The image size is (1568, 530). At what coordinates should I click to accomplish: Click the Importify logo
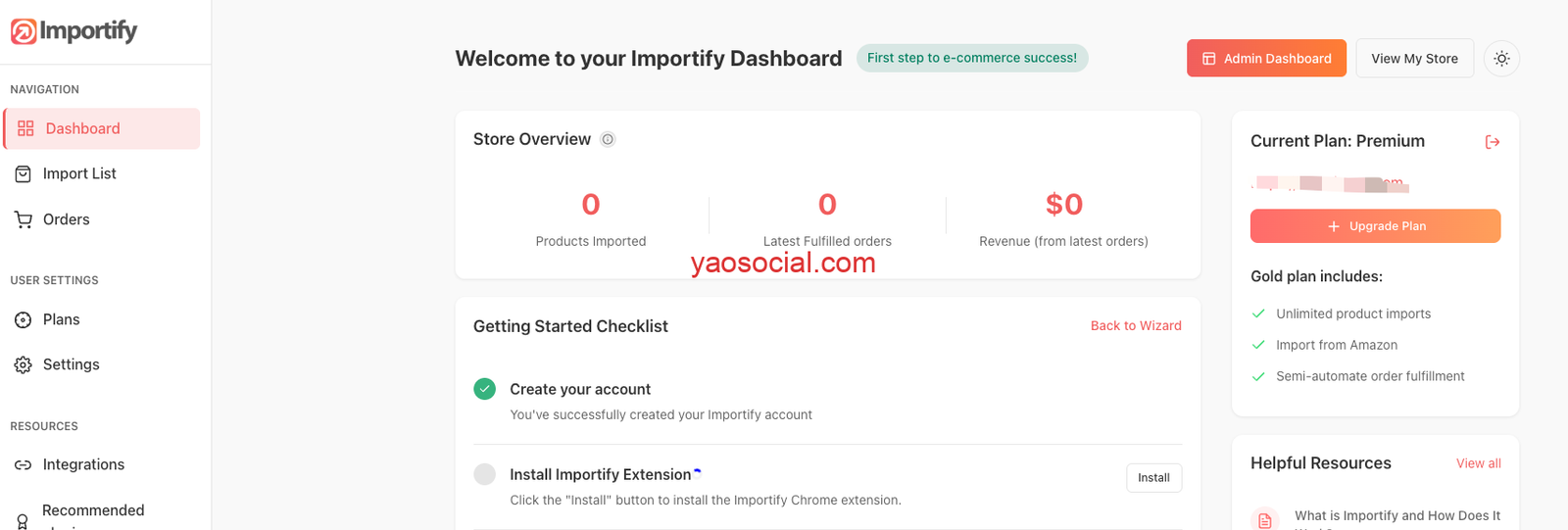(x=73, y=31)
